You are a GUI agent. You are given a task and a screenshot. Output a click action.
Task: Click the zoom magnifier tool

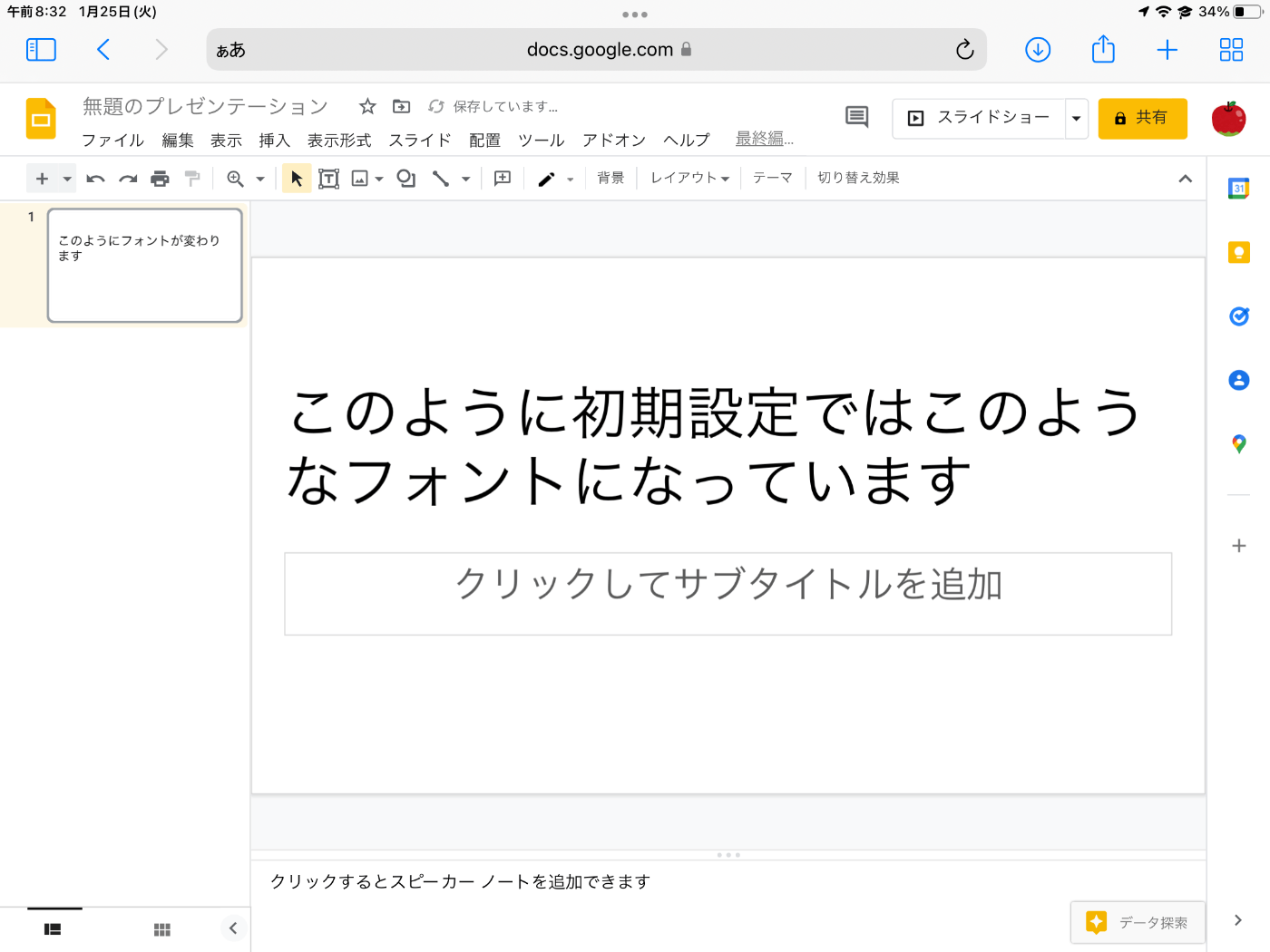pyautogui.click(x=235, y=179)
